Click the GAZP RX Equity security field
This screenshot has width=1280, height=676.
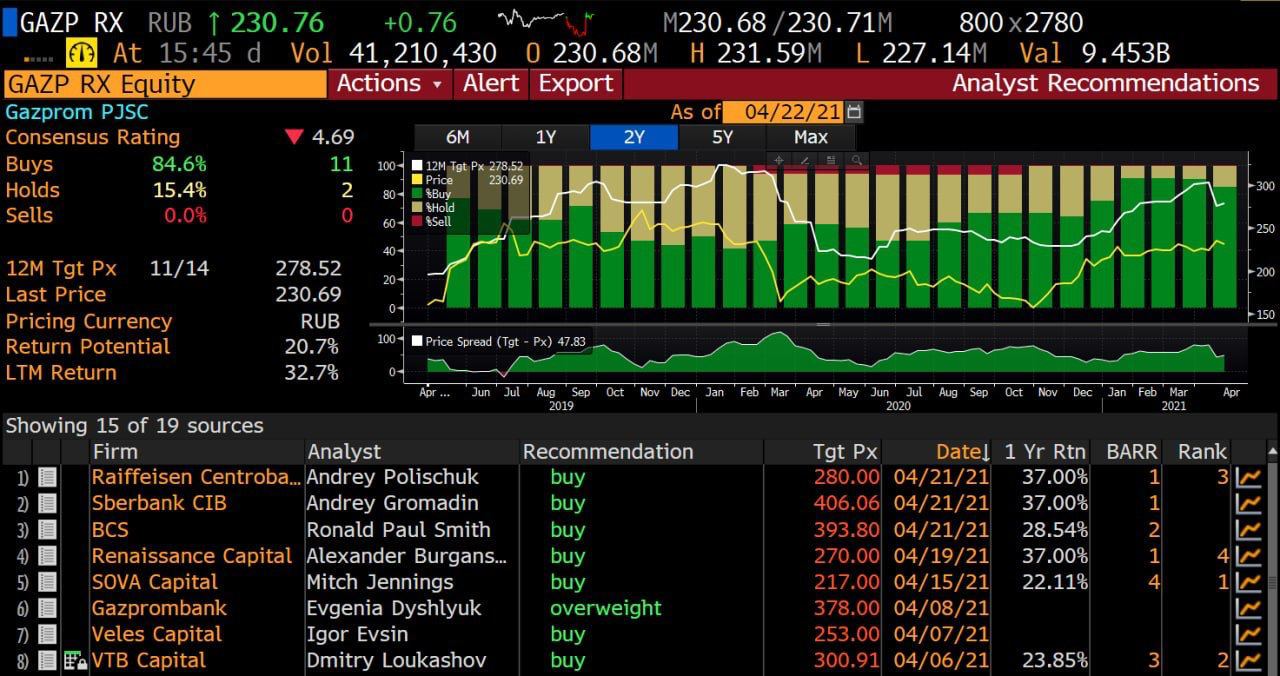click(x=166, y=84)
